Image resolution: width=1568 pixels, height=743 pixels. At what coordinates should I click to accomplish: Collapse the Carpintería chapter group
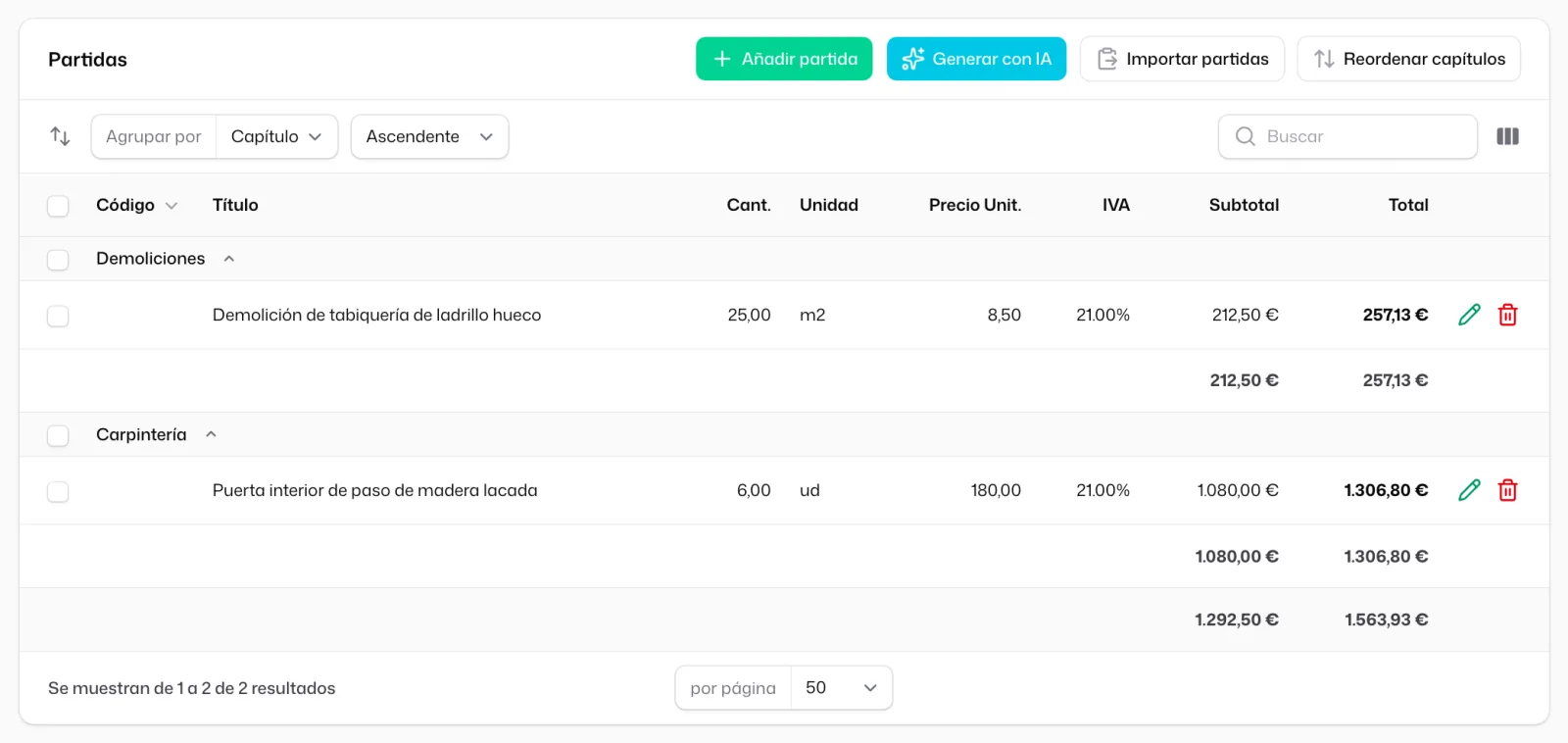(x=211, y=434)
